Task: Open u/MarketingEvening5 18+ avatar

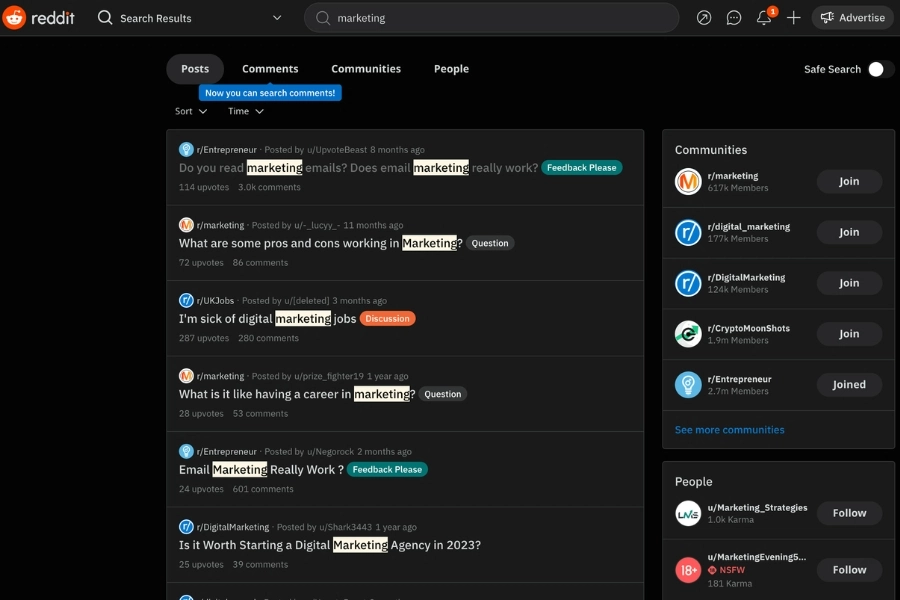Action: tap(688, 570)
